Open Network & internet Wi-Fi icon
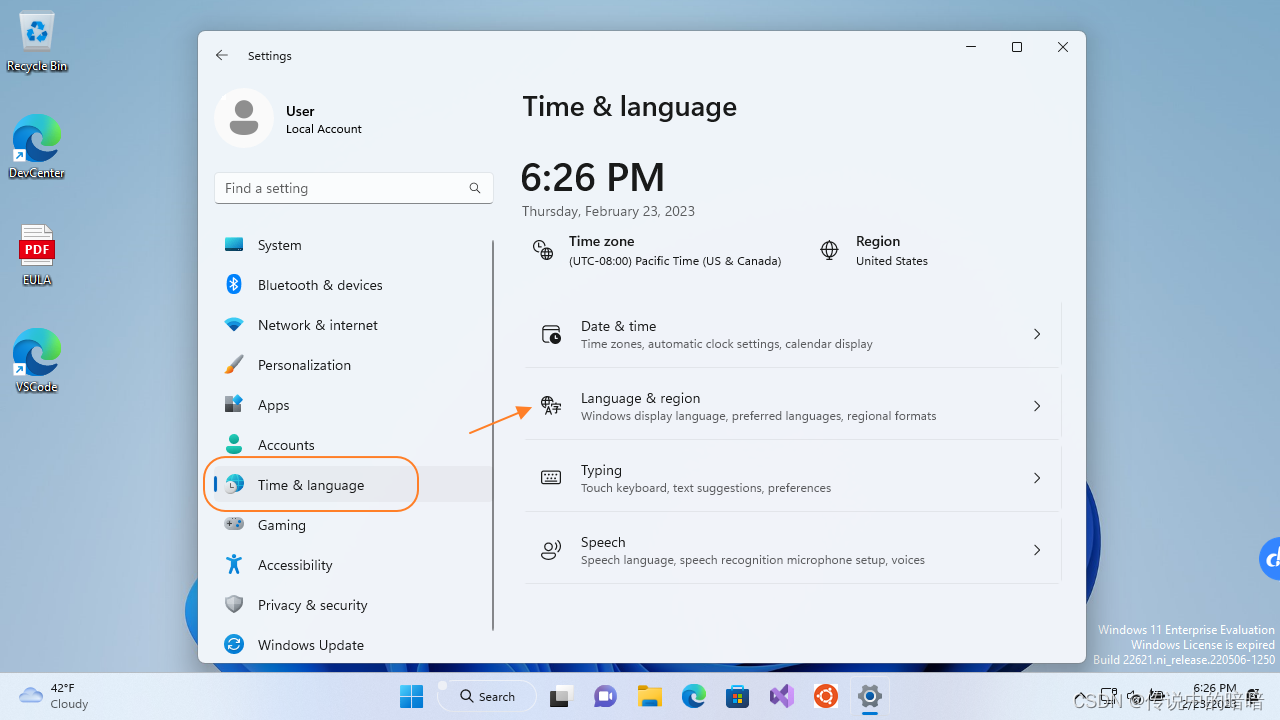This screenshot has height=720, width=1280. 234,325
